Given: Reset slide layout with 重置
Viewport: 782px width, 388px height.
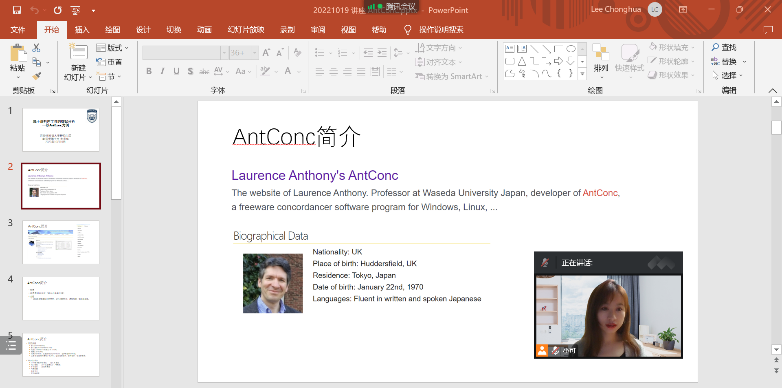Looking at the screenshot, I should pos(109,62).
